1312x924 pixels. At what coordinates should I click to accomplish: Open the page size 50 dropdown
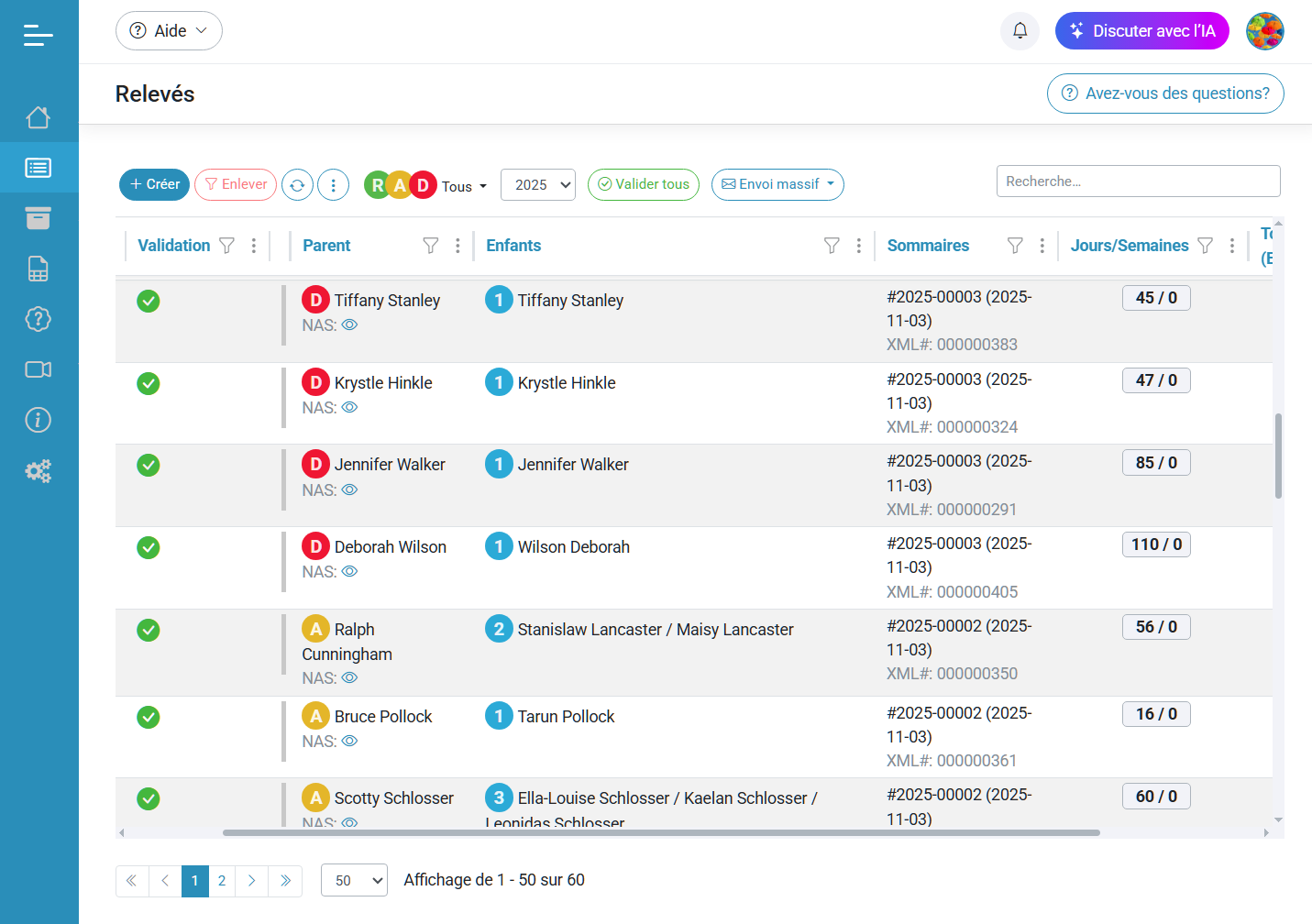(354, 881)
